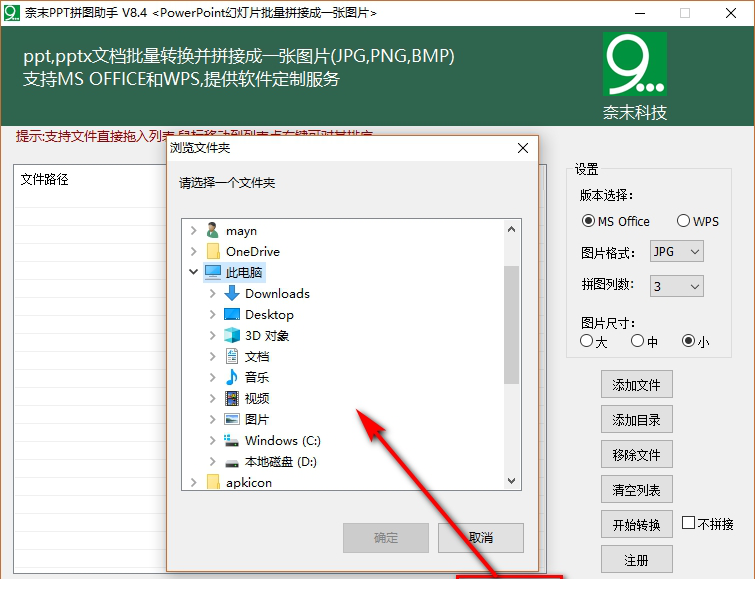Viewport: 755px width, 602px height.
Task: Click the 添加目录 button
Action: click(637, 419)
